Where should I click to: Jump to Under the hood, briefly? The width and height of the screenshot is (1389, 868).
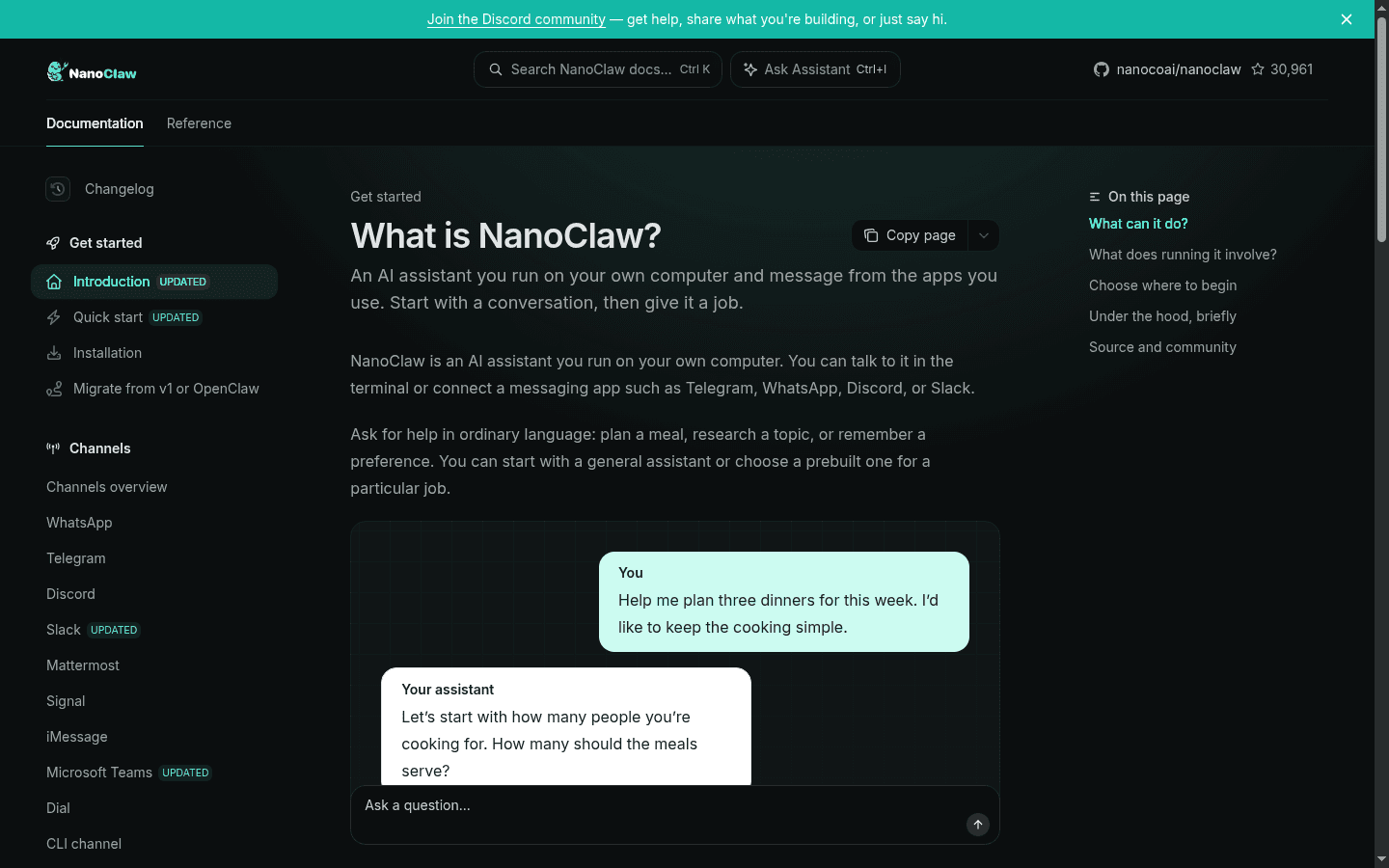1162,316
